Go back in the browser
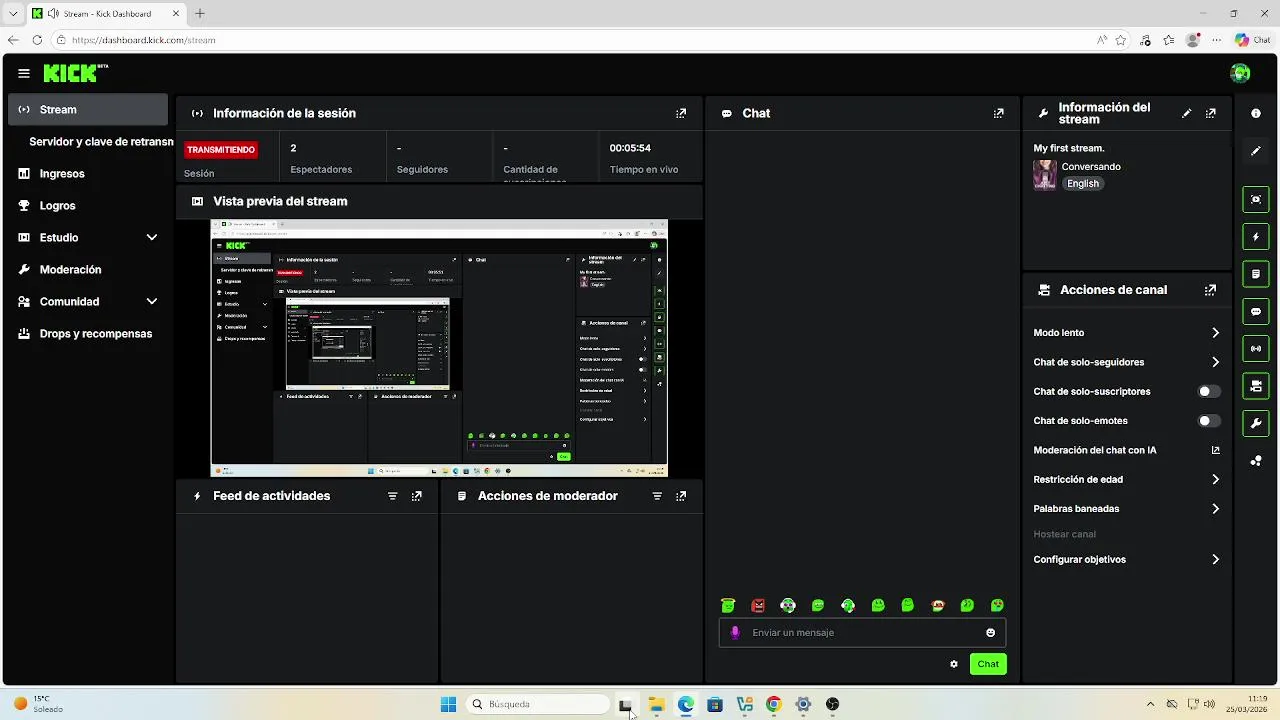The image size is (1280, 720). click(13, 40)
